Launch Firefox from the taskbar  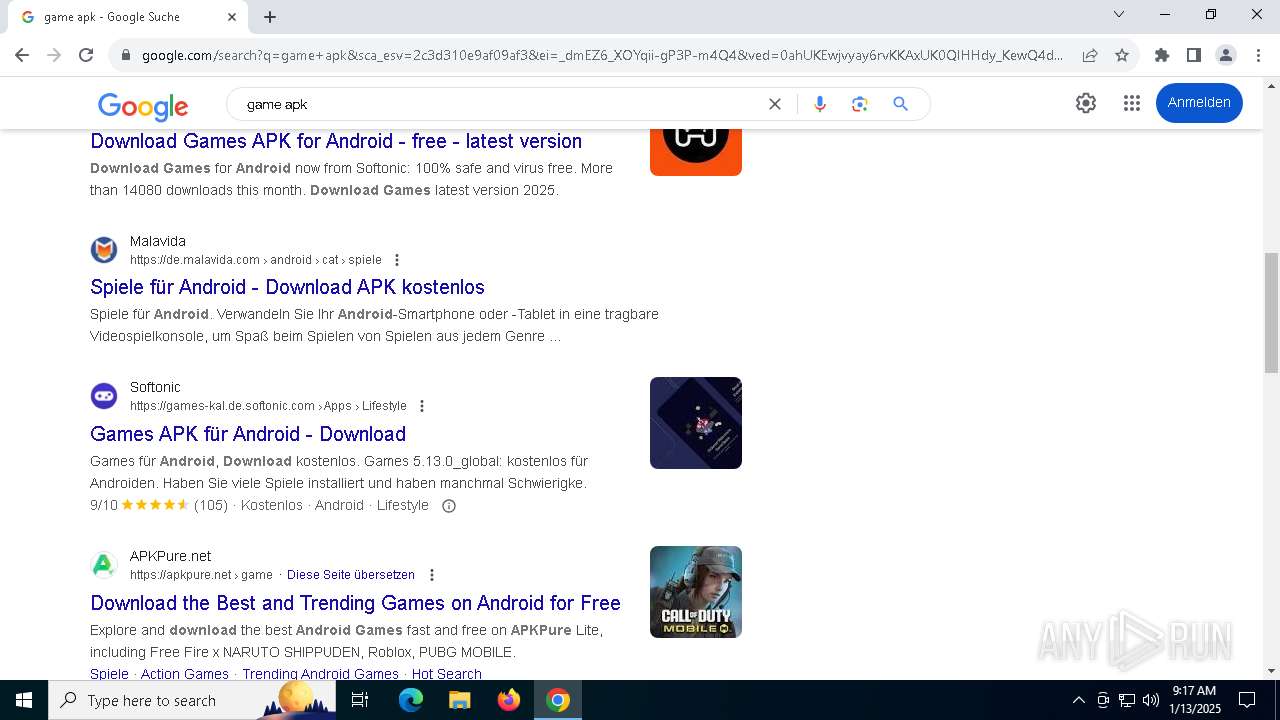509,700
